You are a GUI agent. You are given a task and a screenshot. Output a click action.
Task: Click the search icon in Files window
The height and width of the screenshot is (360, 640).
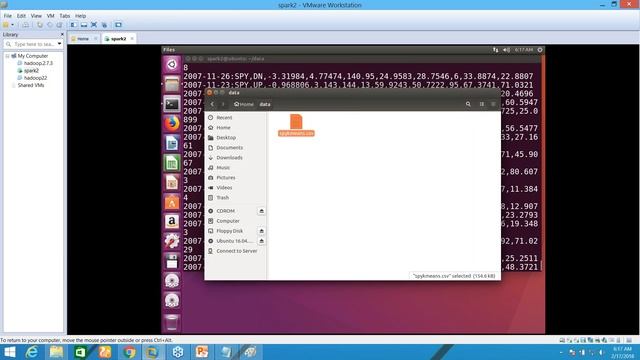tap(468, 104)
